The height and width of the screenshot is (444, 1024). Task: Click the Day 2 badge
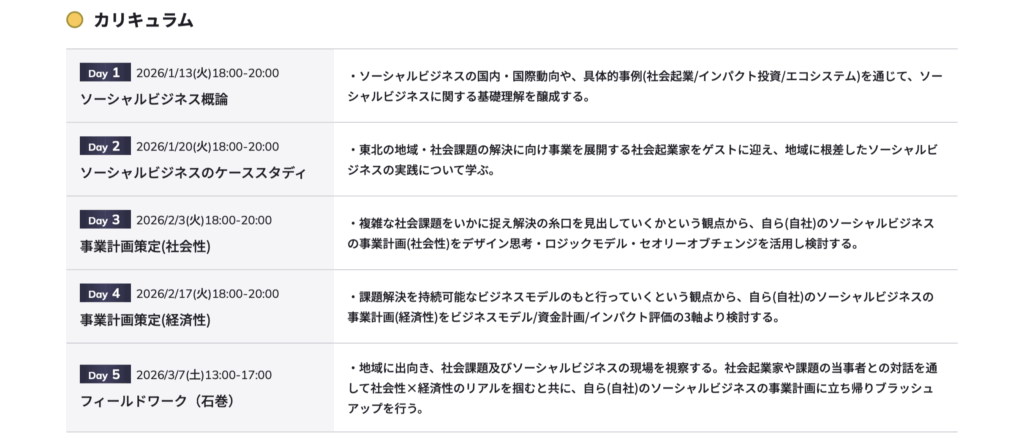point(105,146)
